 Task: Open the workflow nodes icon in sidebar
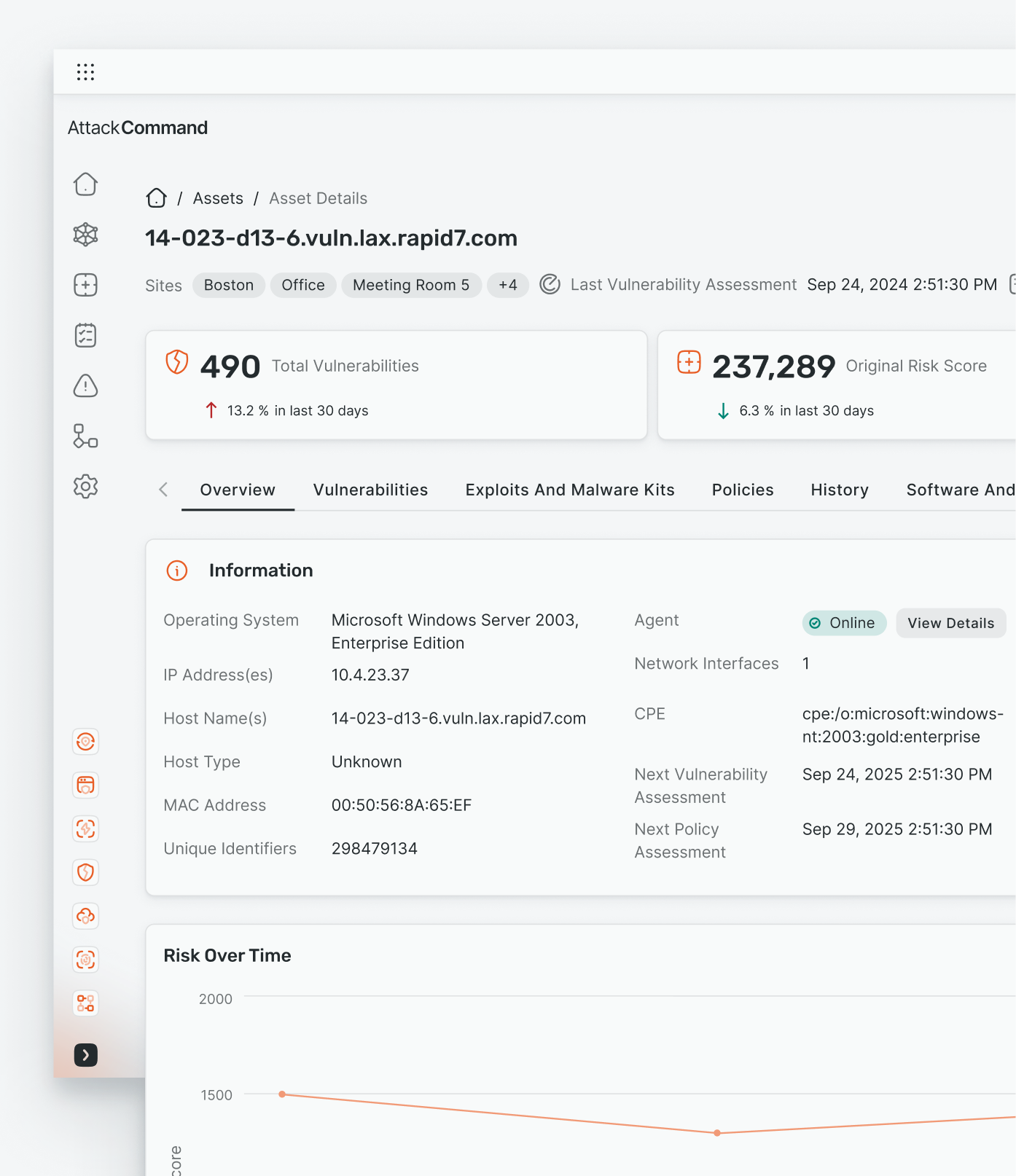point(85,436)
